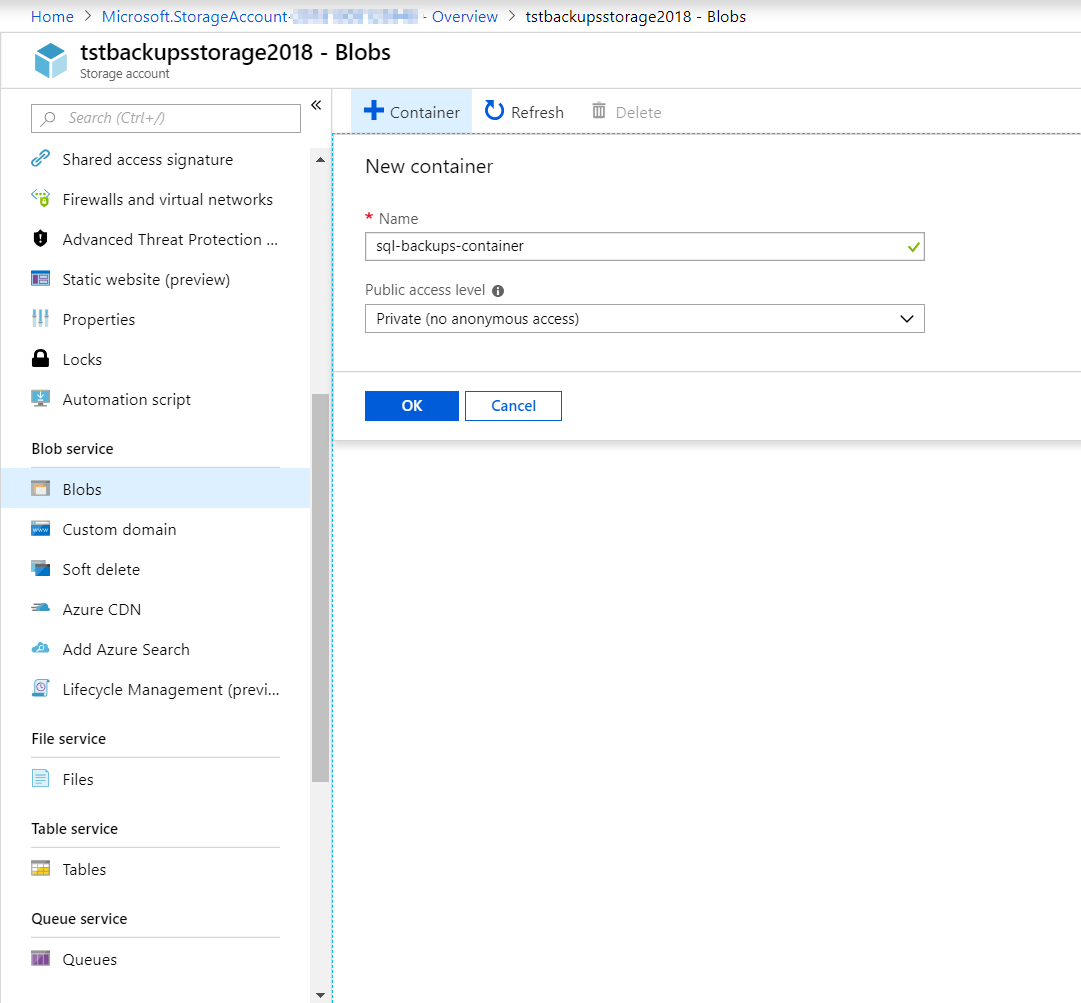Select Properties text in sidebar
Screen dimensions: 1081x1003
99,320
